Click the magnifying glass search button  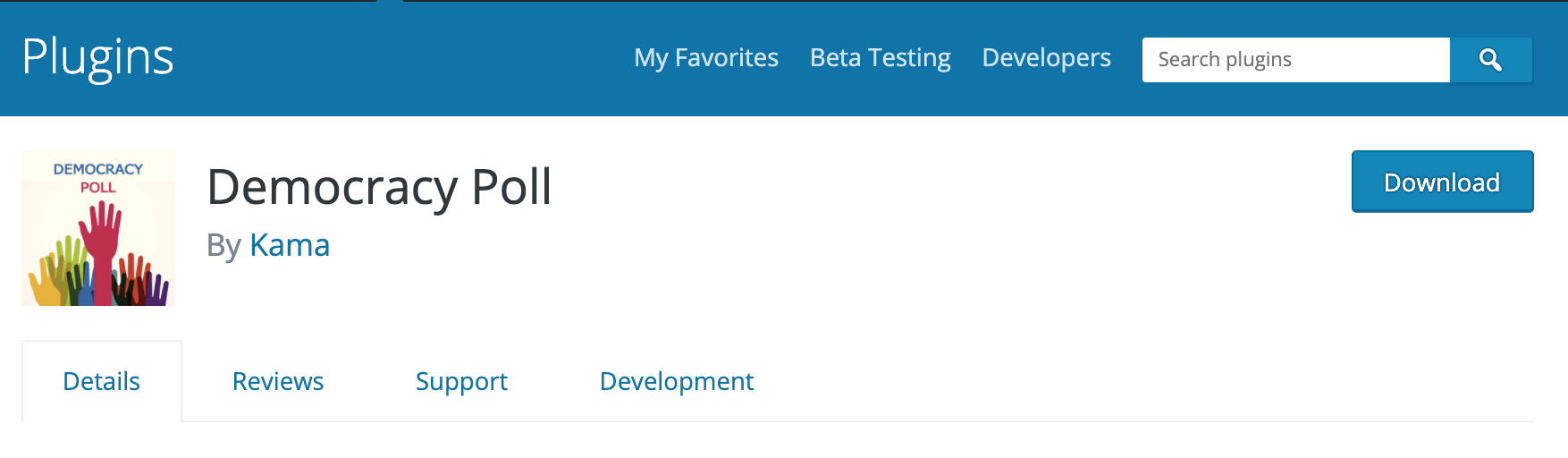pyautogui.click(x=1491, y=60)
